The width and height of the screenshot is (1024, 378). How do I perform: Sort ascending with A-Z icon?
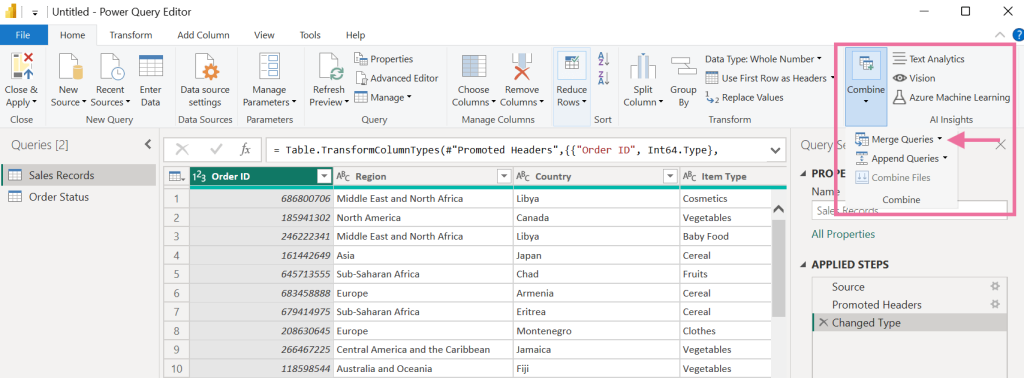pos(603,59)
